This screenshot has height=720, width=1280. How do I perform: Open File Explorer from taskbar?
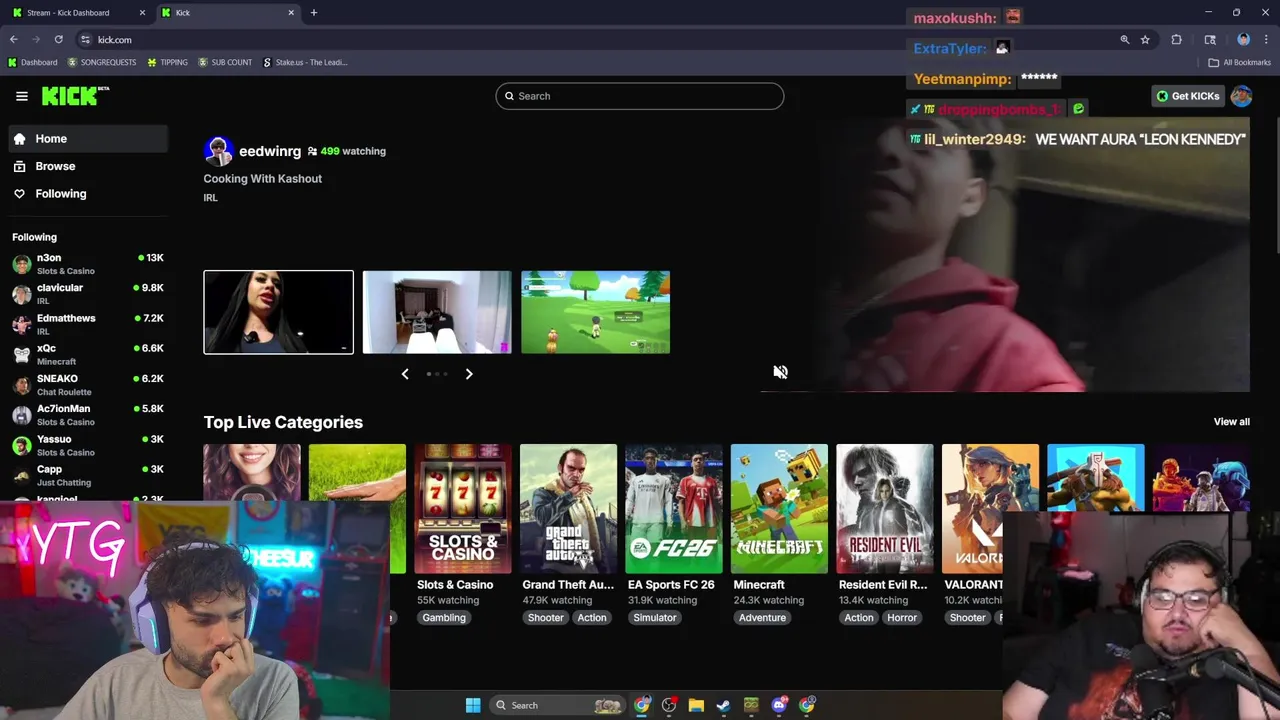696,705
